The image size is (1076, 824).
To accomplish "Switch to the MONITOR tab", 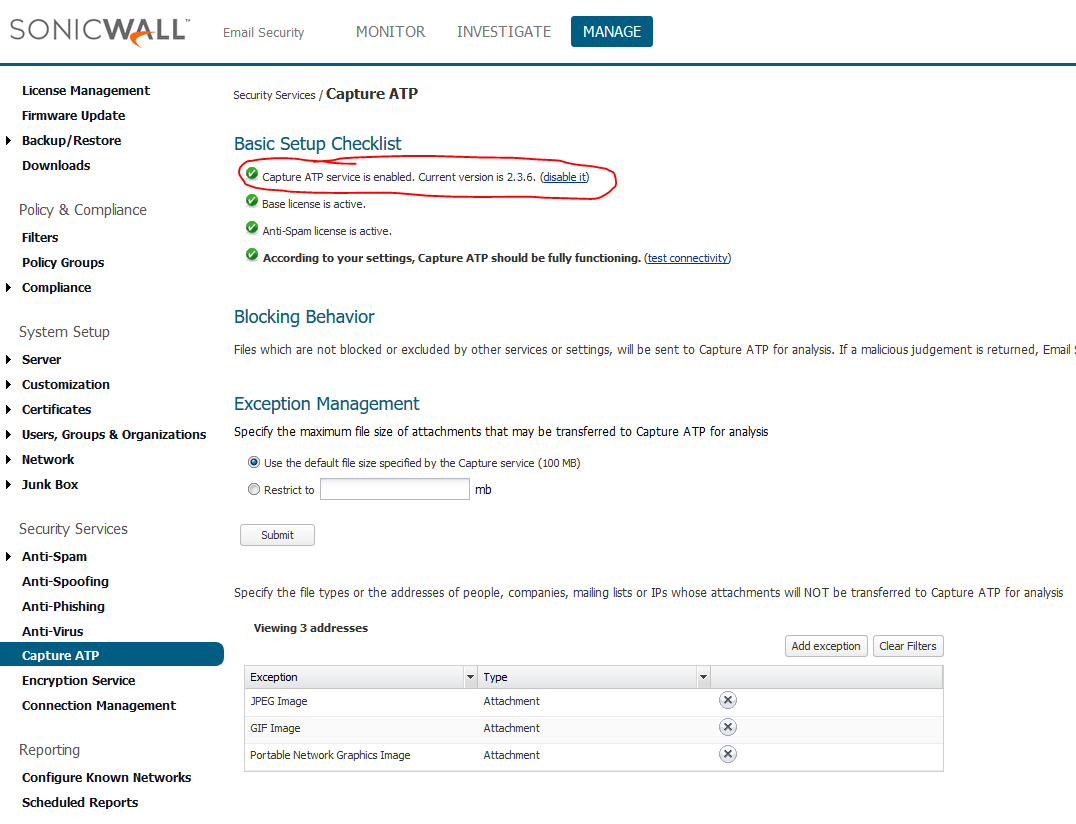I will pyautogui.click(x=390, y=32).
